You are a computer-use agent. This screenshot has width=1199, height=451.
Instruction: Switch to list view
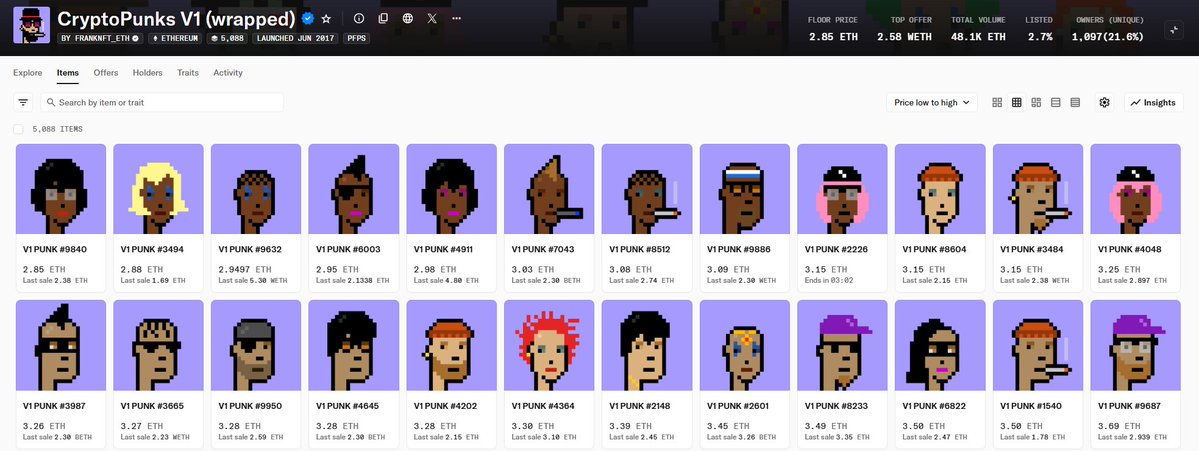tap(1056, 102)
